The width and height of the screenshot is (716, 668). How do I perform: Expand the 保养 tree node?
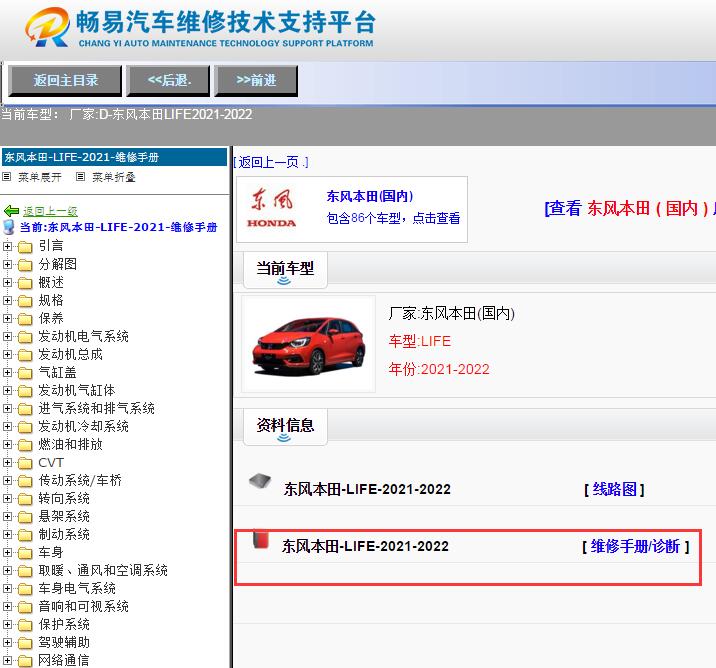(x=7, y=318)
